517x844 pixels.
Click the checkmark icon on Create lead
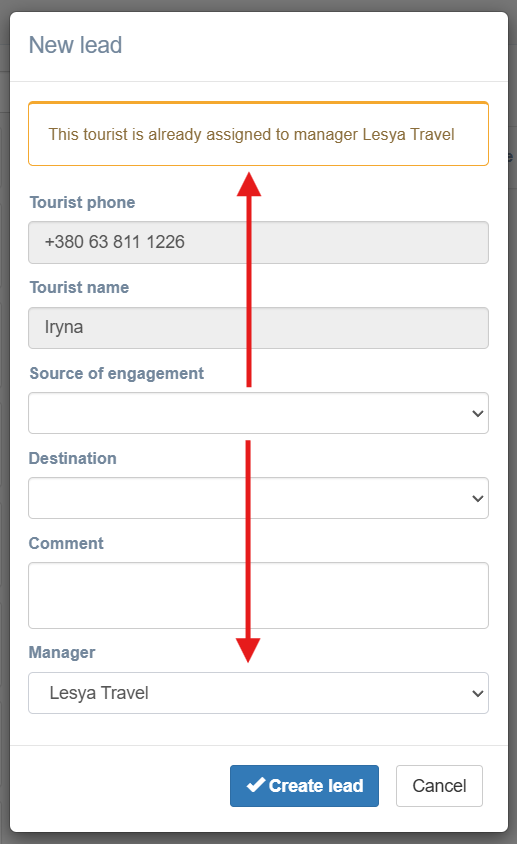click(256, 785)
